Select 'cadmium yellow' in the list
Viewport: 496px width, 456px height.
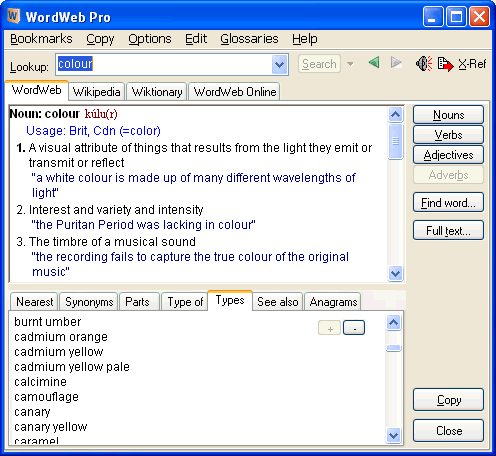click(x=59, y=352)
